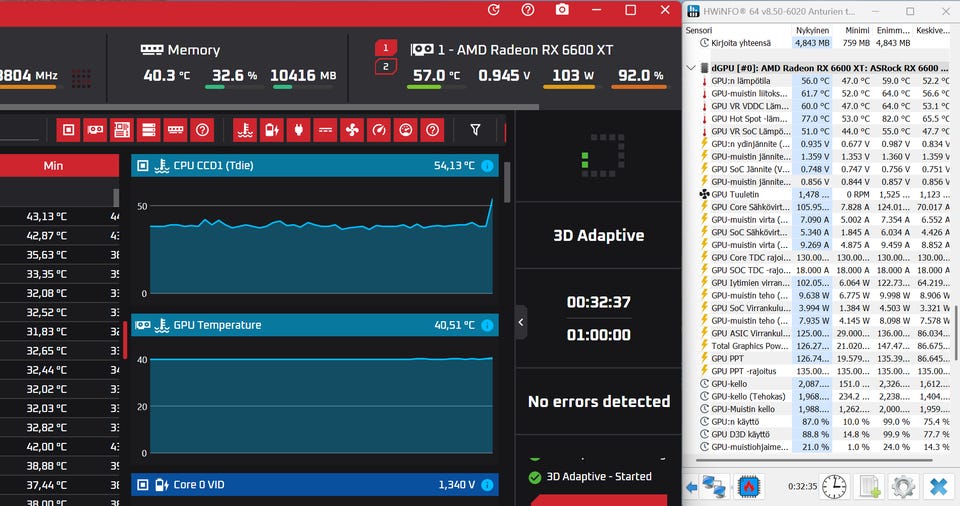Open OCCT help from title bar icon

[x=528, y=10]
